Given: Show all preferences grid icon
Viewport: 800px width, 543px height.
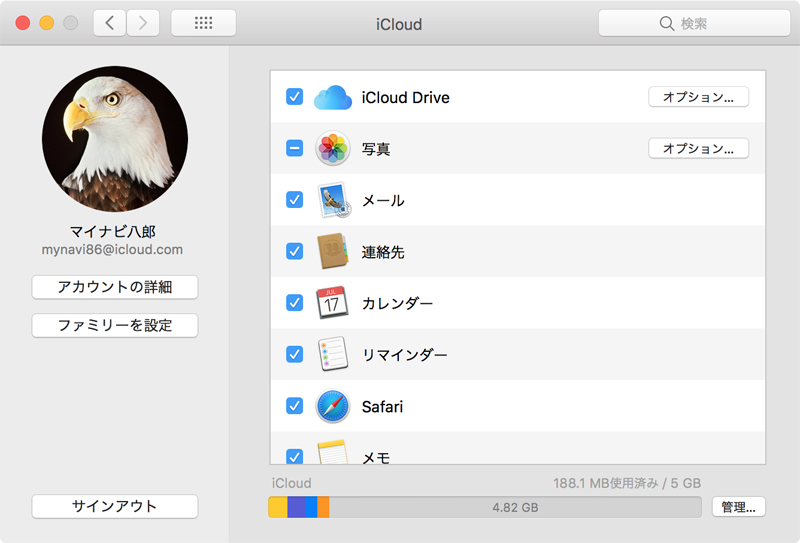Looking at the screenshot, I should (203, 23).
